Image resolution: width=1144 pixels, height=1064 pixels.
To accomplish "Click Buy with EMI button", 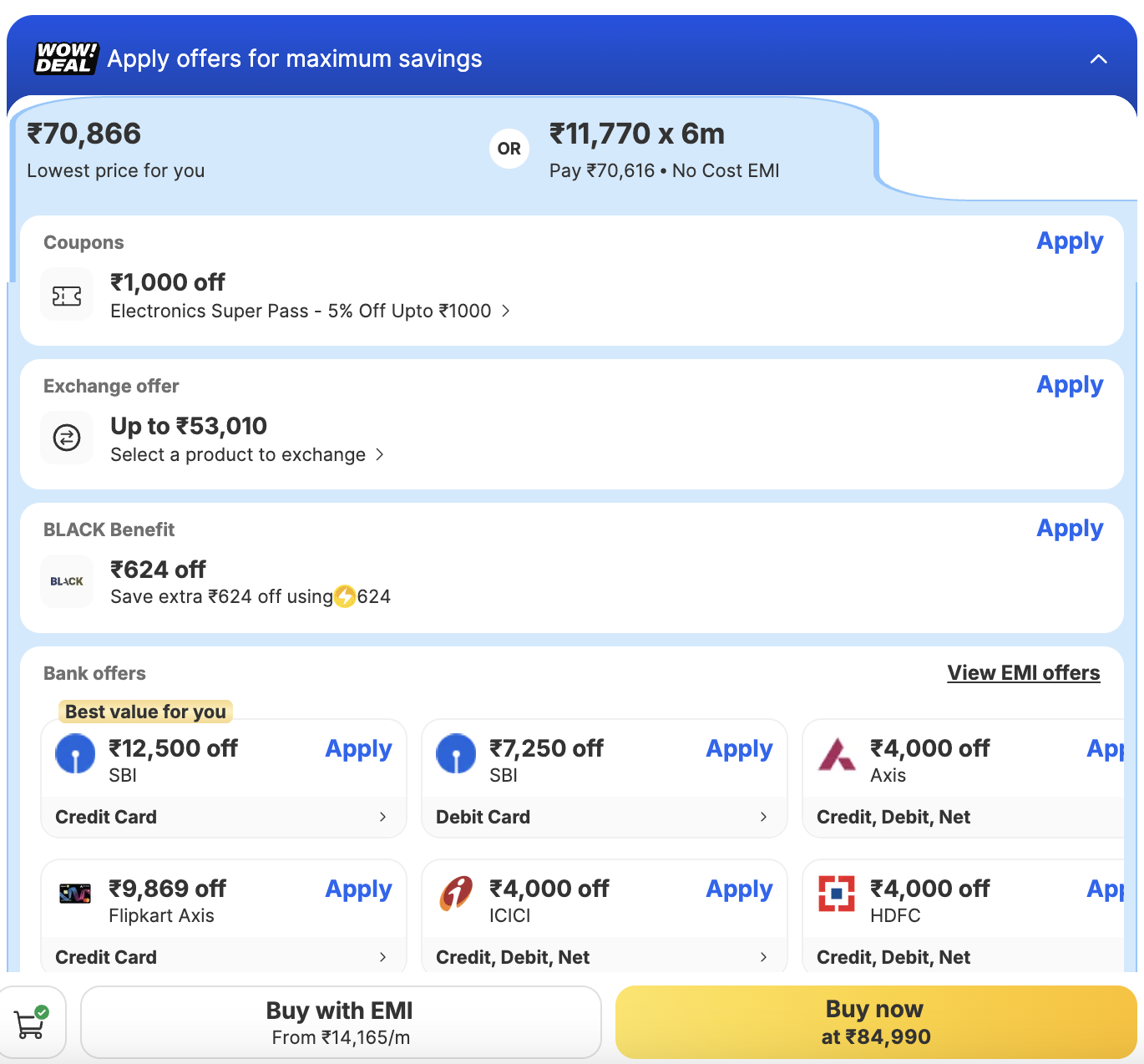I will pos(341,1022).
